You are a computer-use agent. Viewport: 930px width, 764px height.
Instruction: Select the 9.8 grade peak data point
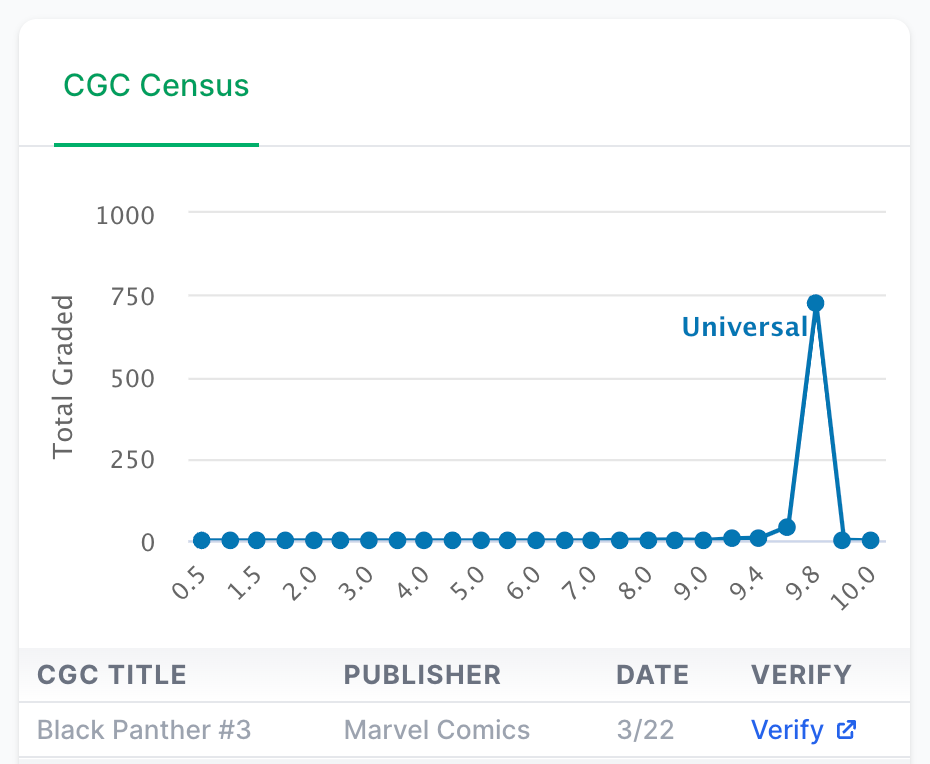click(x=816, y=303)
